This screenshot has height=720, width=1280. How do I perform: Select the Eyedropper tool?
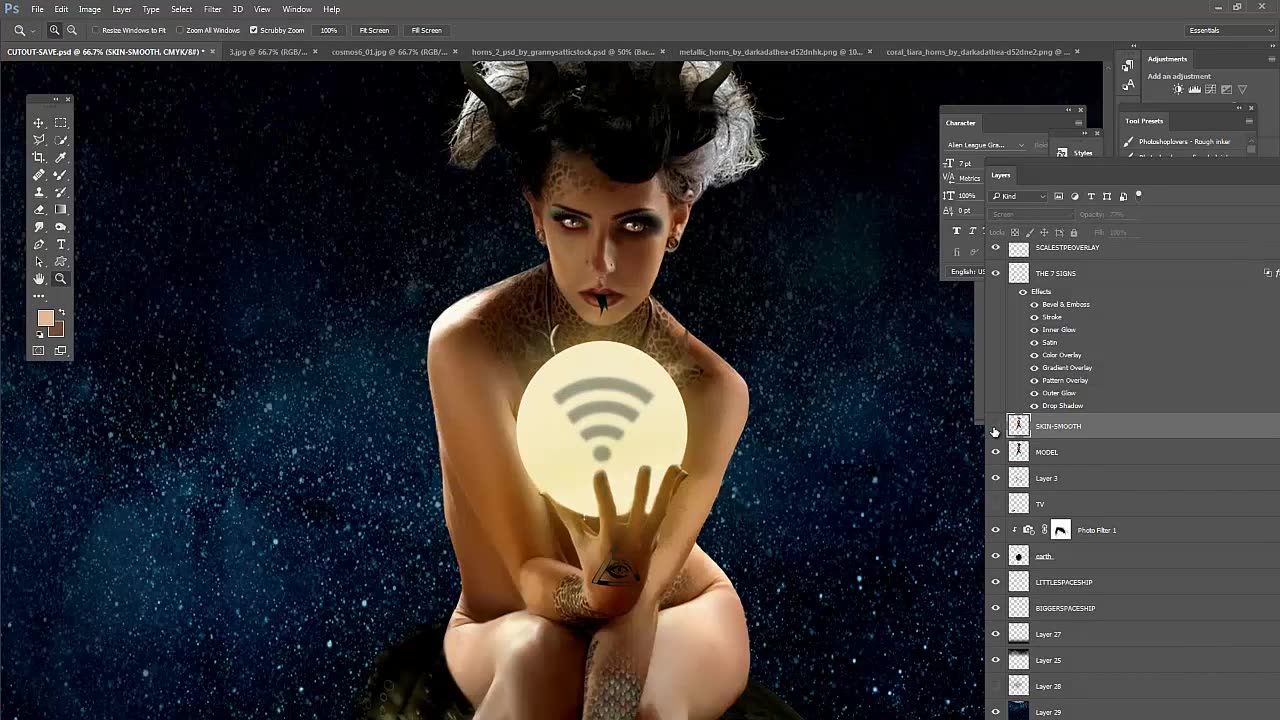(x=61, y=157)
